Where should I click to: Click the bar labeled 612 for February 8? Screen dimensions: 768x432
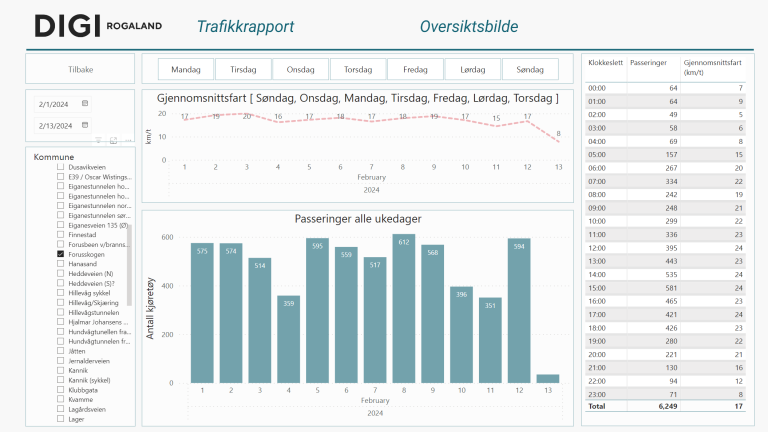click(x=404, y=309)
